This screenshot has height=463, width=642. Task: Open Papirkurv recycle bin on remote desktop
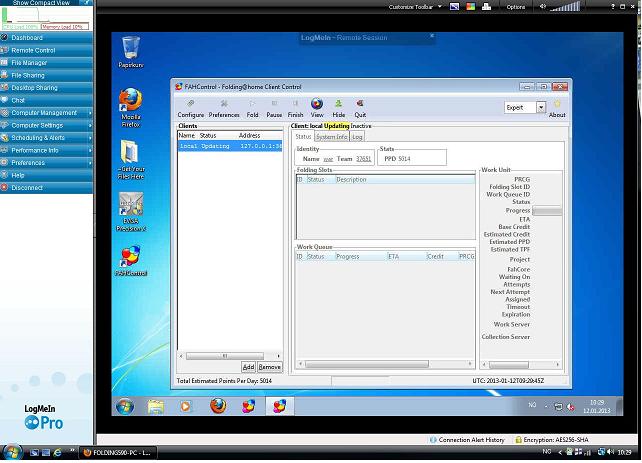131,52
